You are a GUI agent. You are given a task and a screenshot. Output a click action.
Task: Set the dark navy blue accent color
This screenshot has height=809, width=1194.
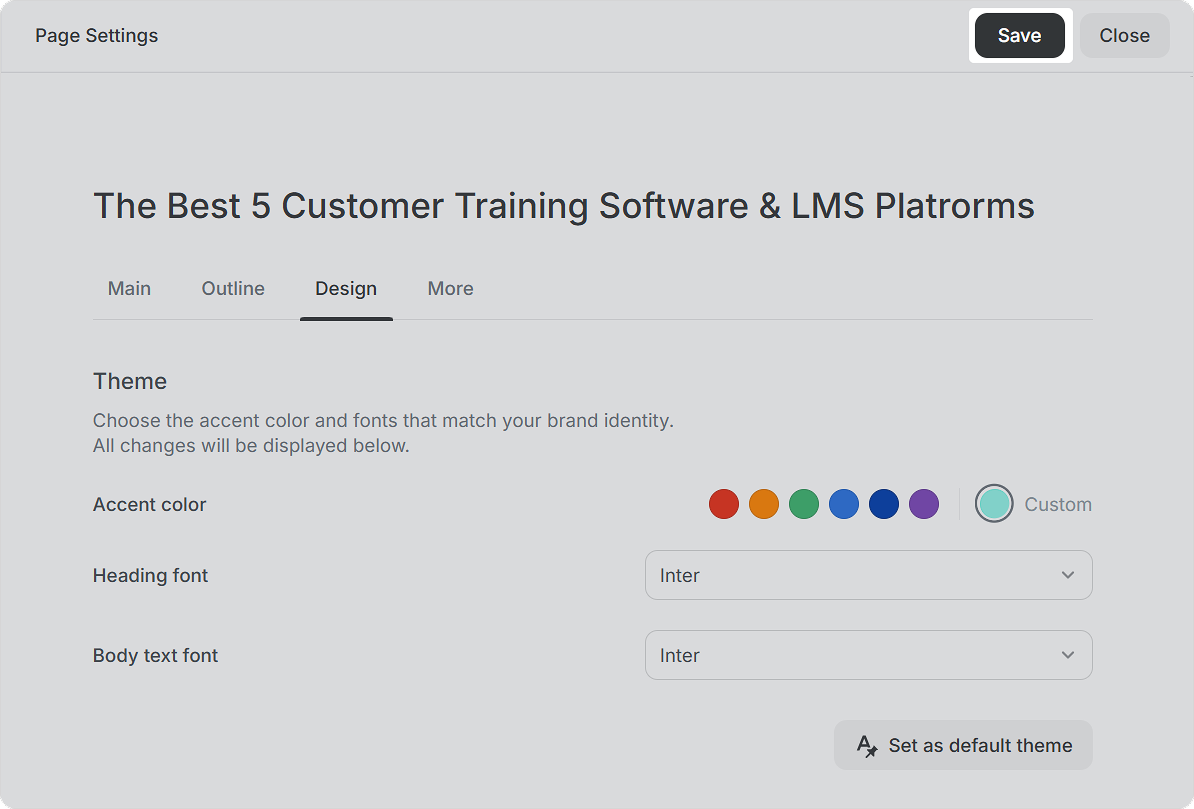(x=884, y=504)
